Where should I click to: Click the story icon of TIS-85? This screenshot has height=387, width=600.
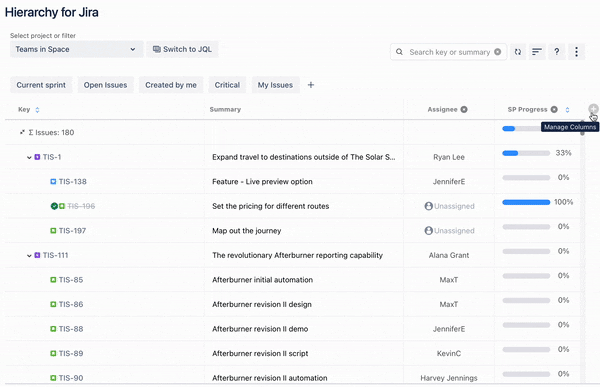[x=53, y=280]
